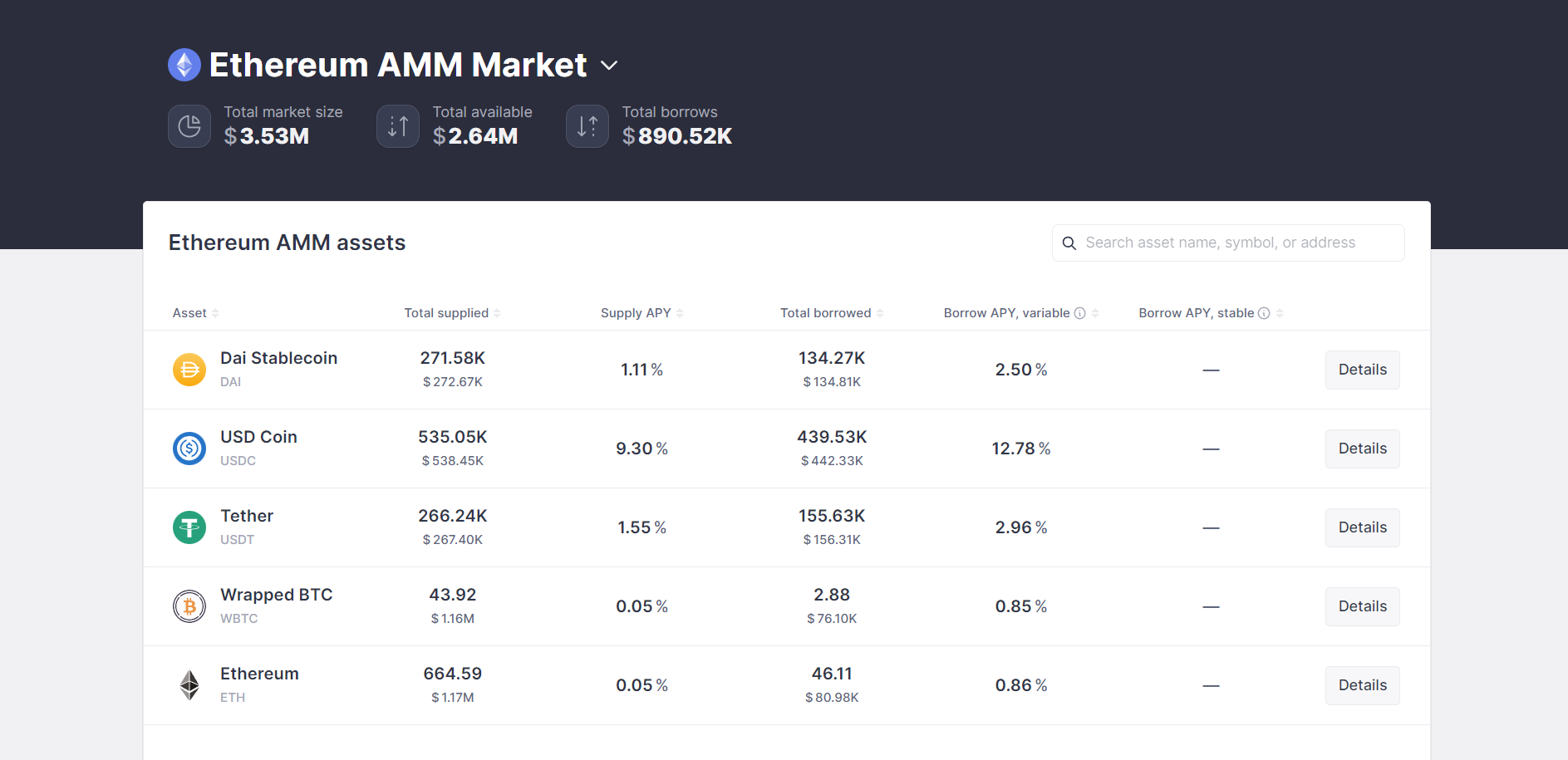
Task: Select the Dai Stablecoin asset name
Action: [278, 358]
